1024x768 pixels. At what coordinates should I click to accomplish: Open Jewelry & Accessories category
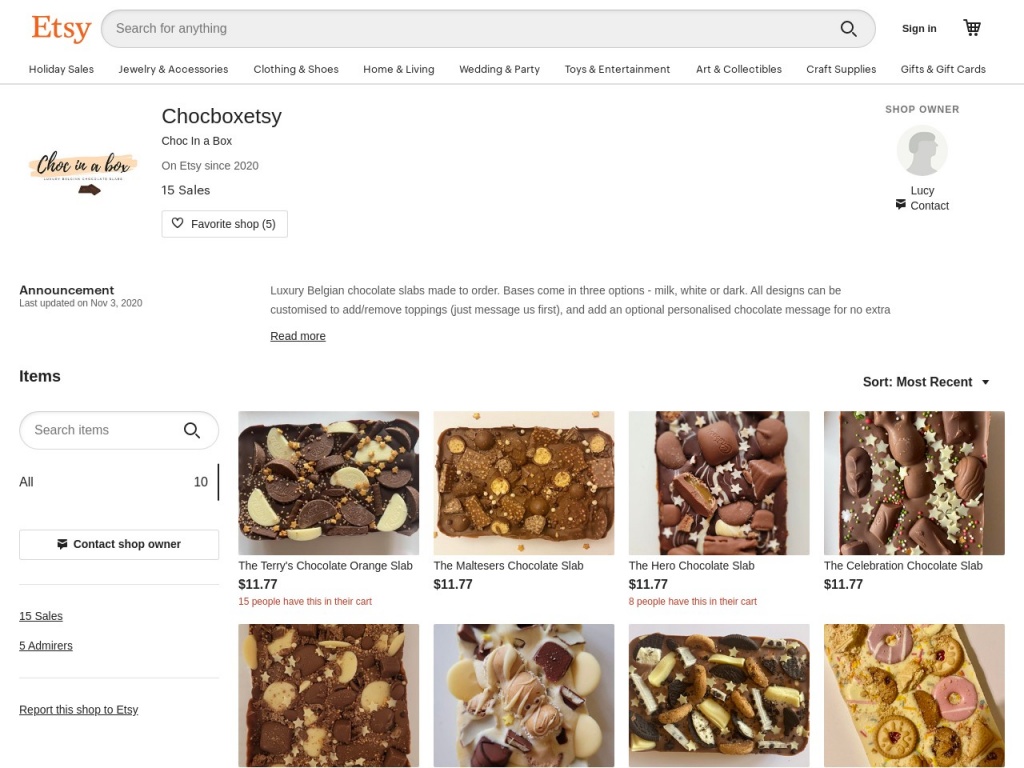[x=173, y=69]
